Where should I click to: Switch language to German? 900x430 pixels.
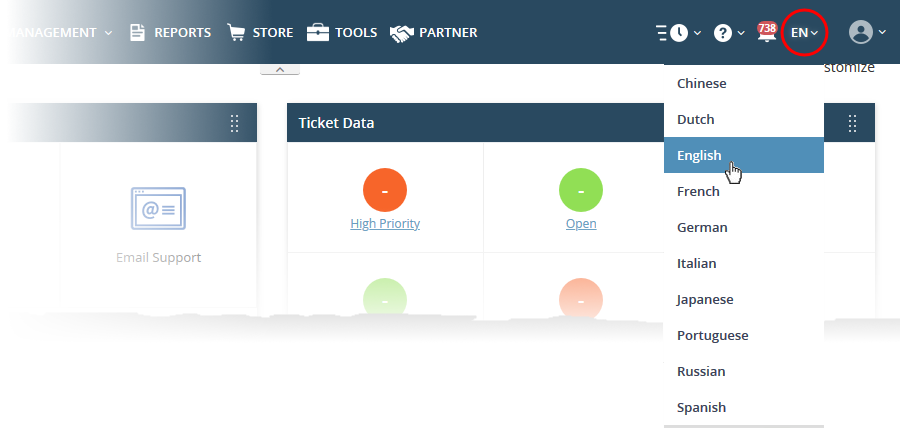point(744,227)
